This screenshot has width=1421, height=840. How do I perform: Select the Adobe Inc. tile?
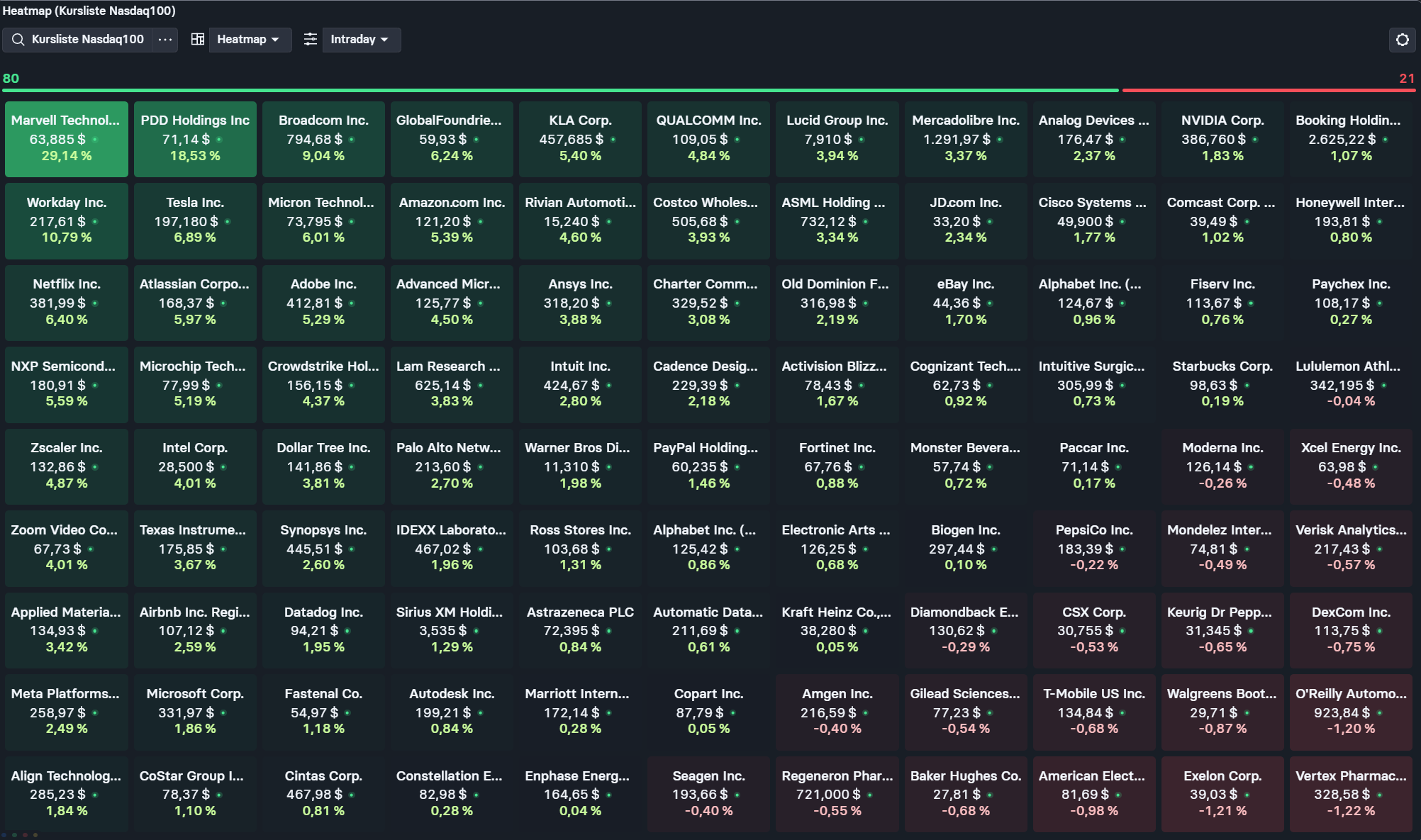pos(323,303)
